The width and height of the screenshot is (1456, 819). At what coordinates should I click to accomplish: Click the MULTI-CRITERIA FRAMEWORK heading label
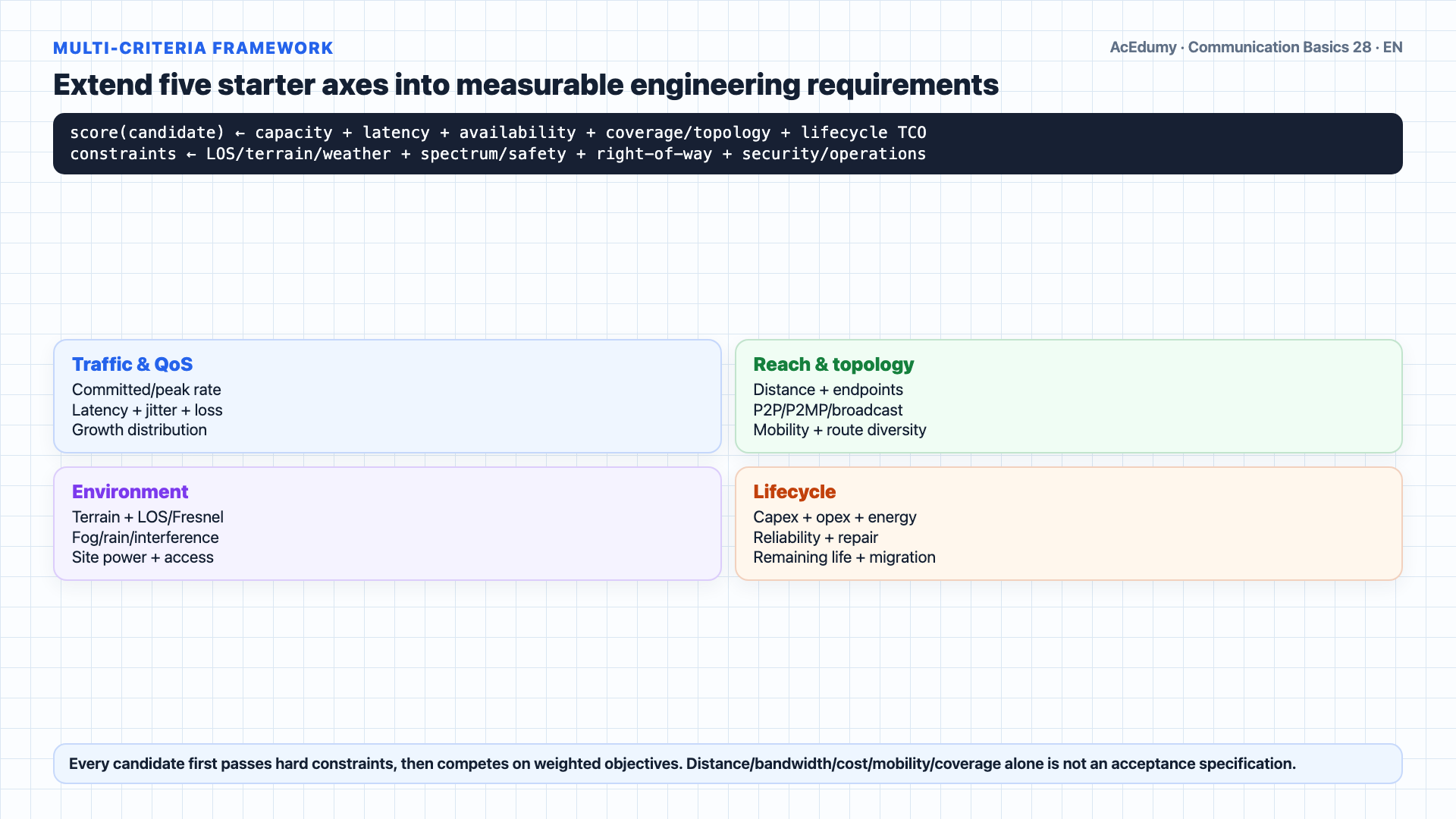[x=193, y=49]
